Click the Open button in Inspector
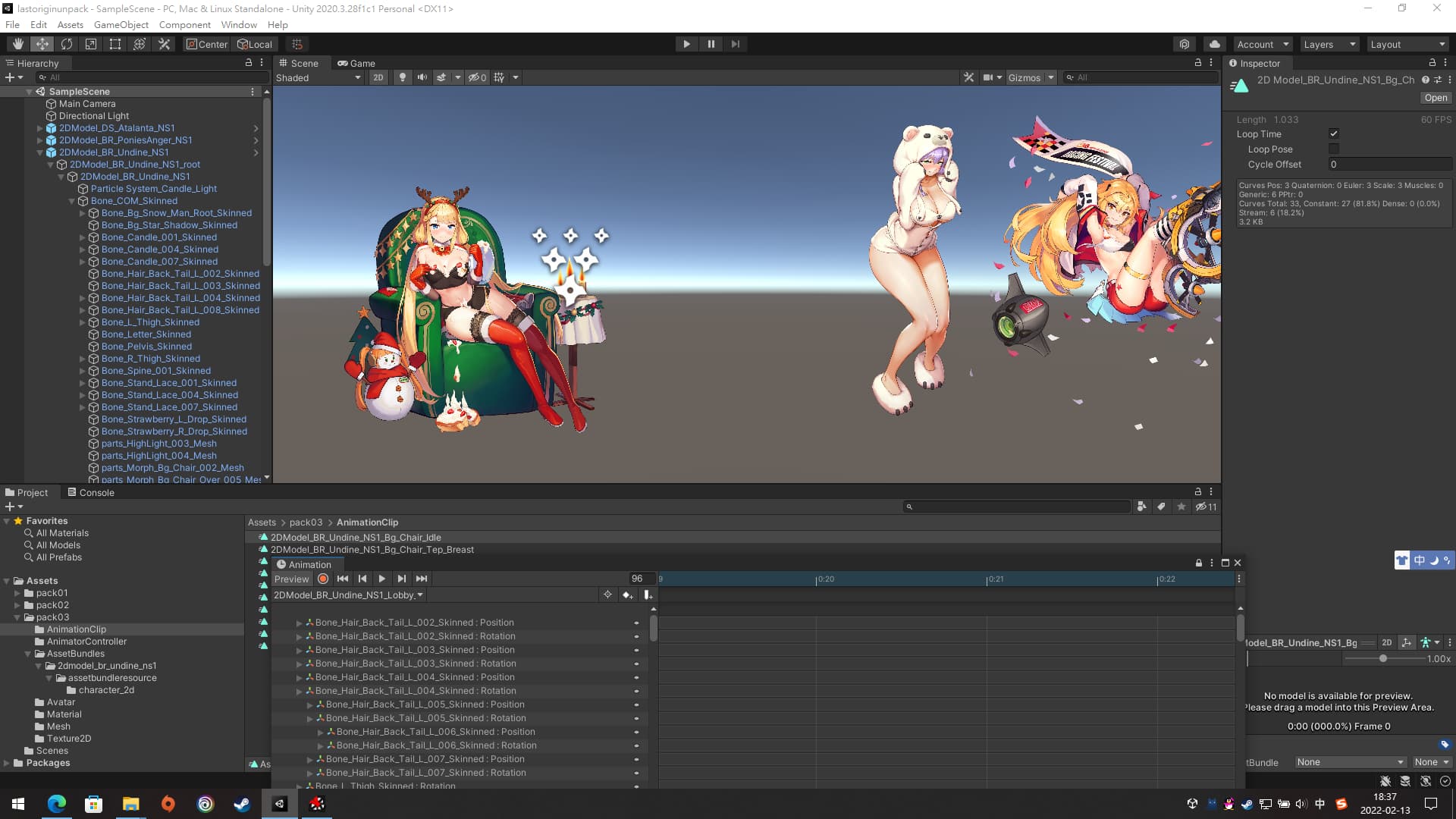 tap(1436, 98)
